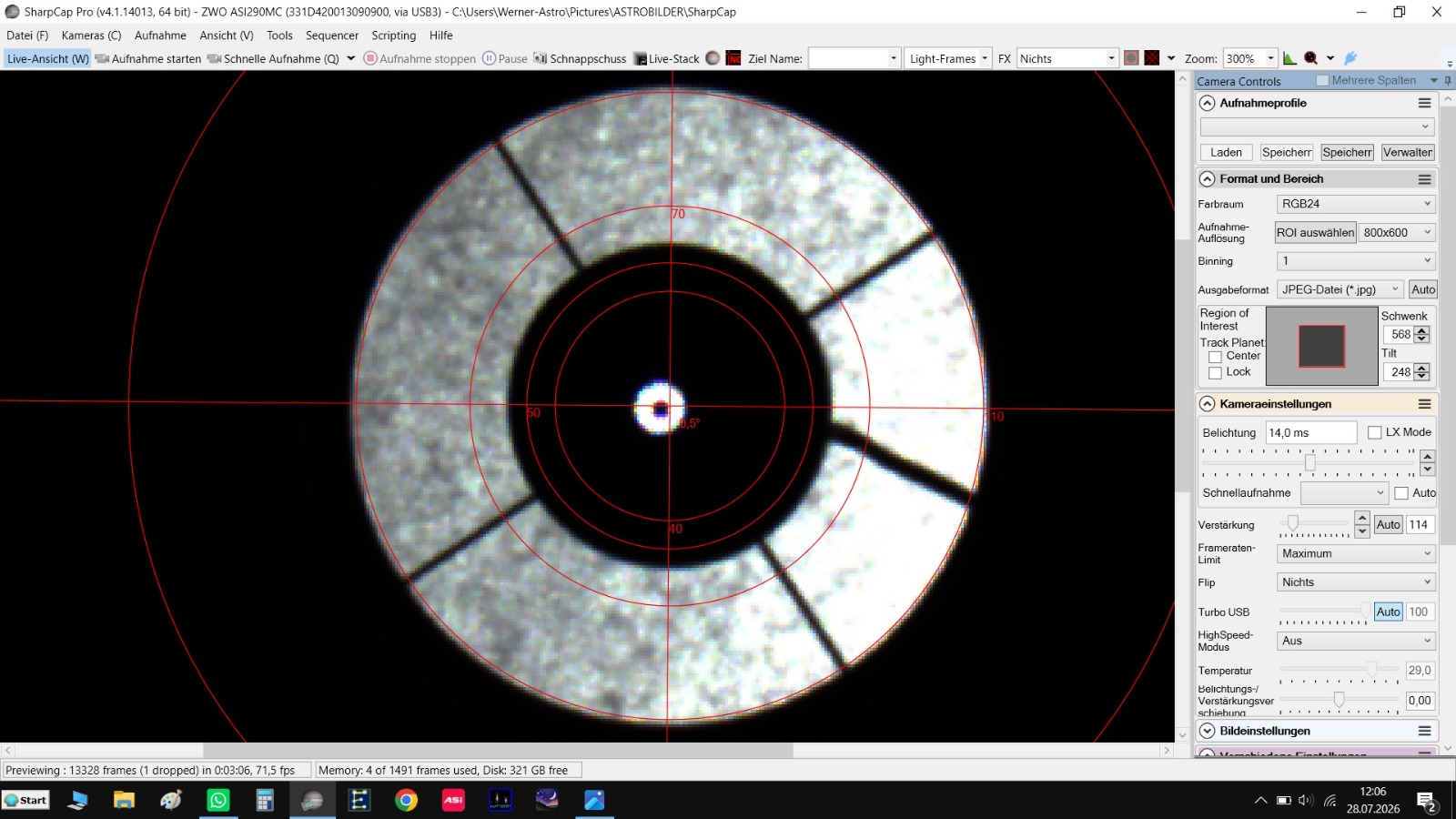Click the red square toolbar icon after Live-Stack

tap(733, 58)
